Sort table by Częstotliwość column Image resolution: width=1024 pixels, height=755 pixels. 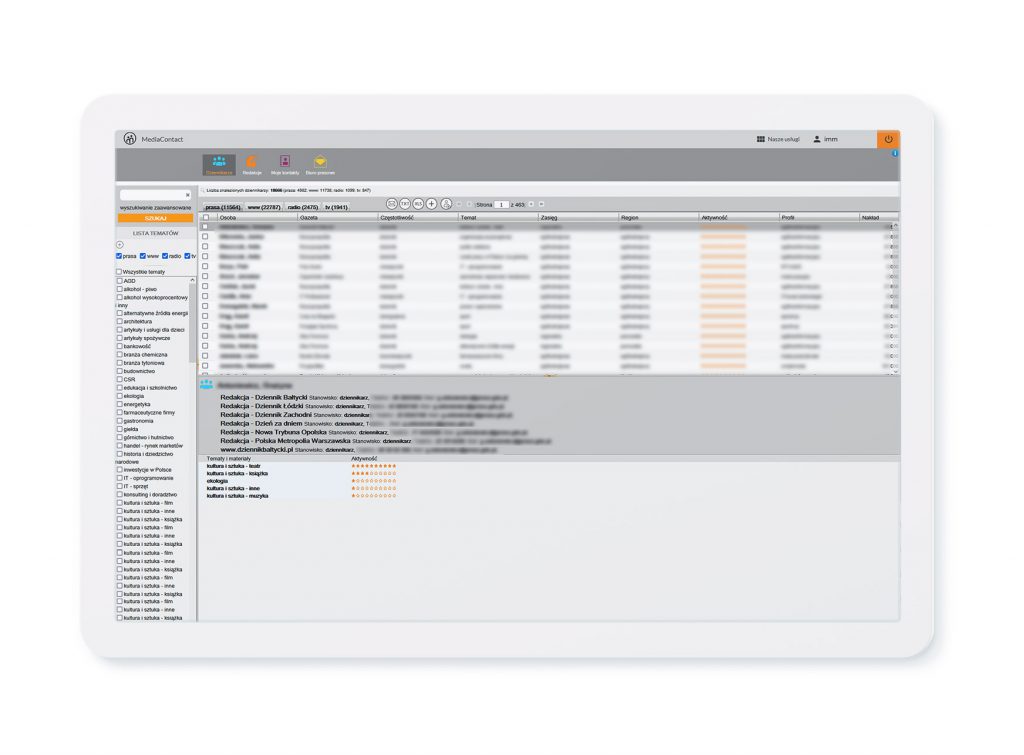click(418, 217)
